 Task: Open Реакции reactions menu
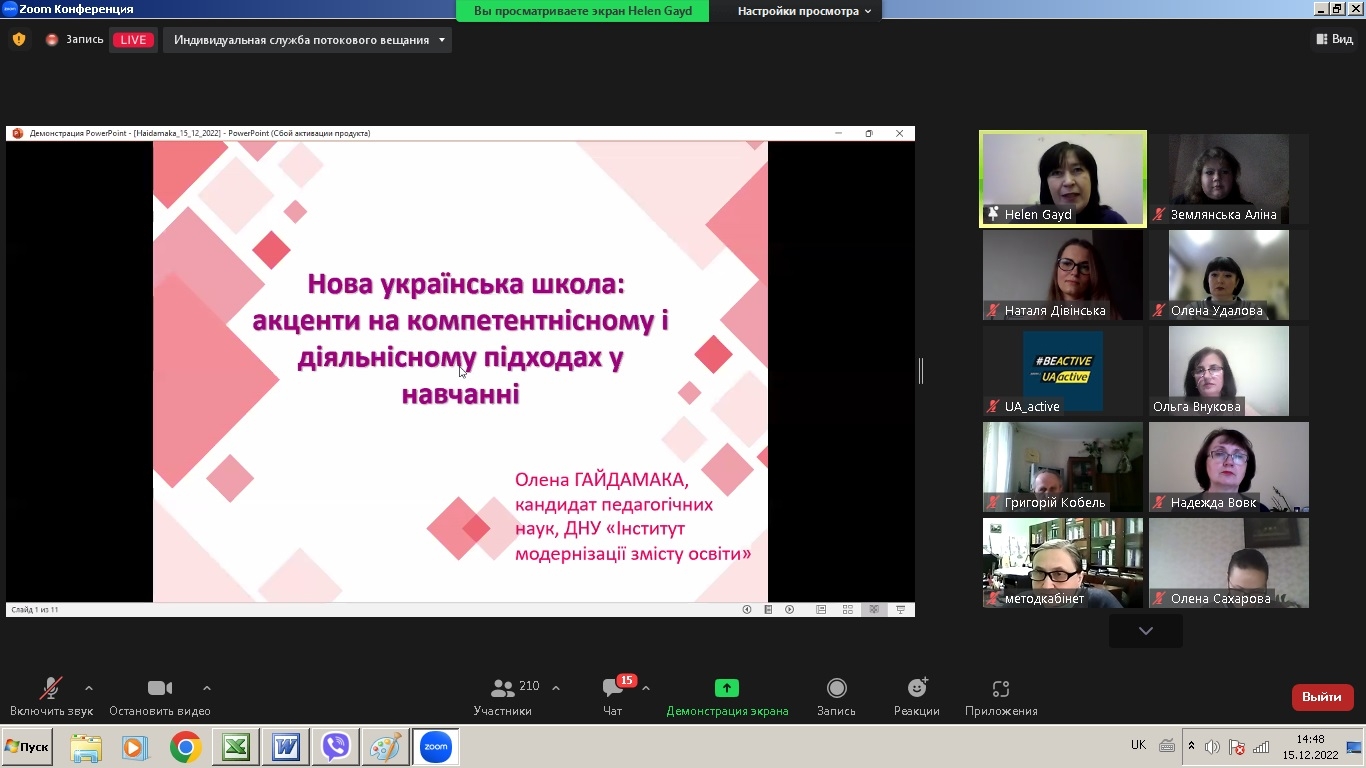pyautogui.click(x=917, y=697)
